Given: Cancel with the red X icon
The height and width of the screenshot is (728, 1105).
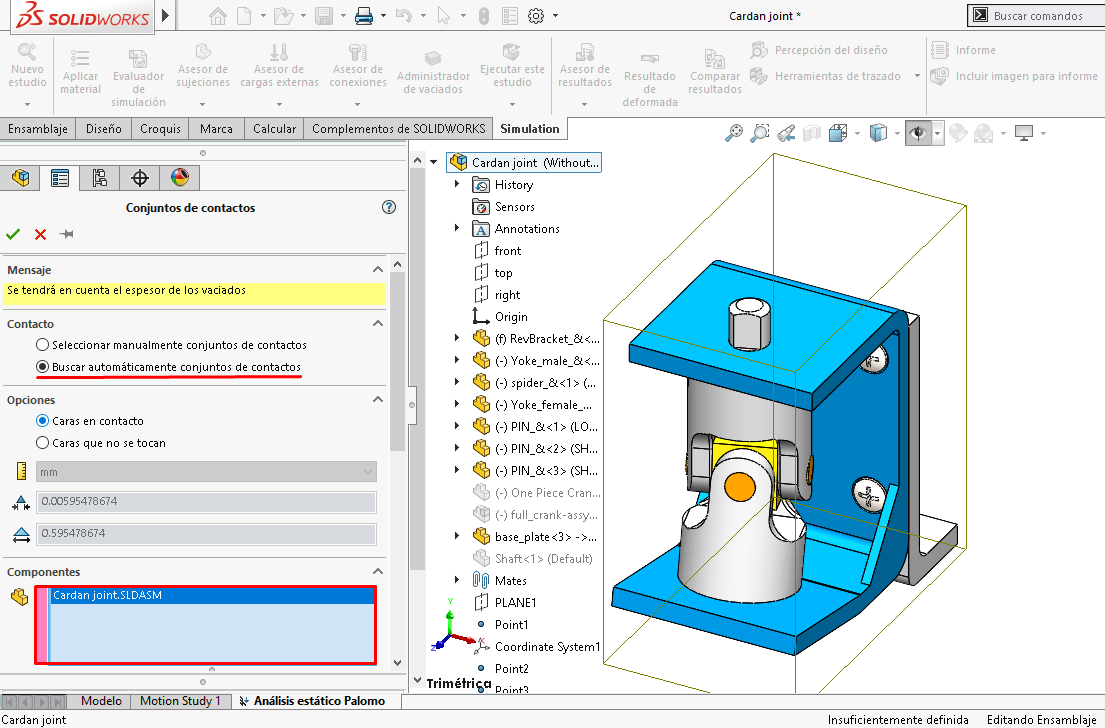Looking at the screenshot, I should point(40,234).
